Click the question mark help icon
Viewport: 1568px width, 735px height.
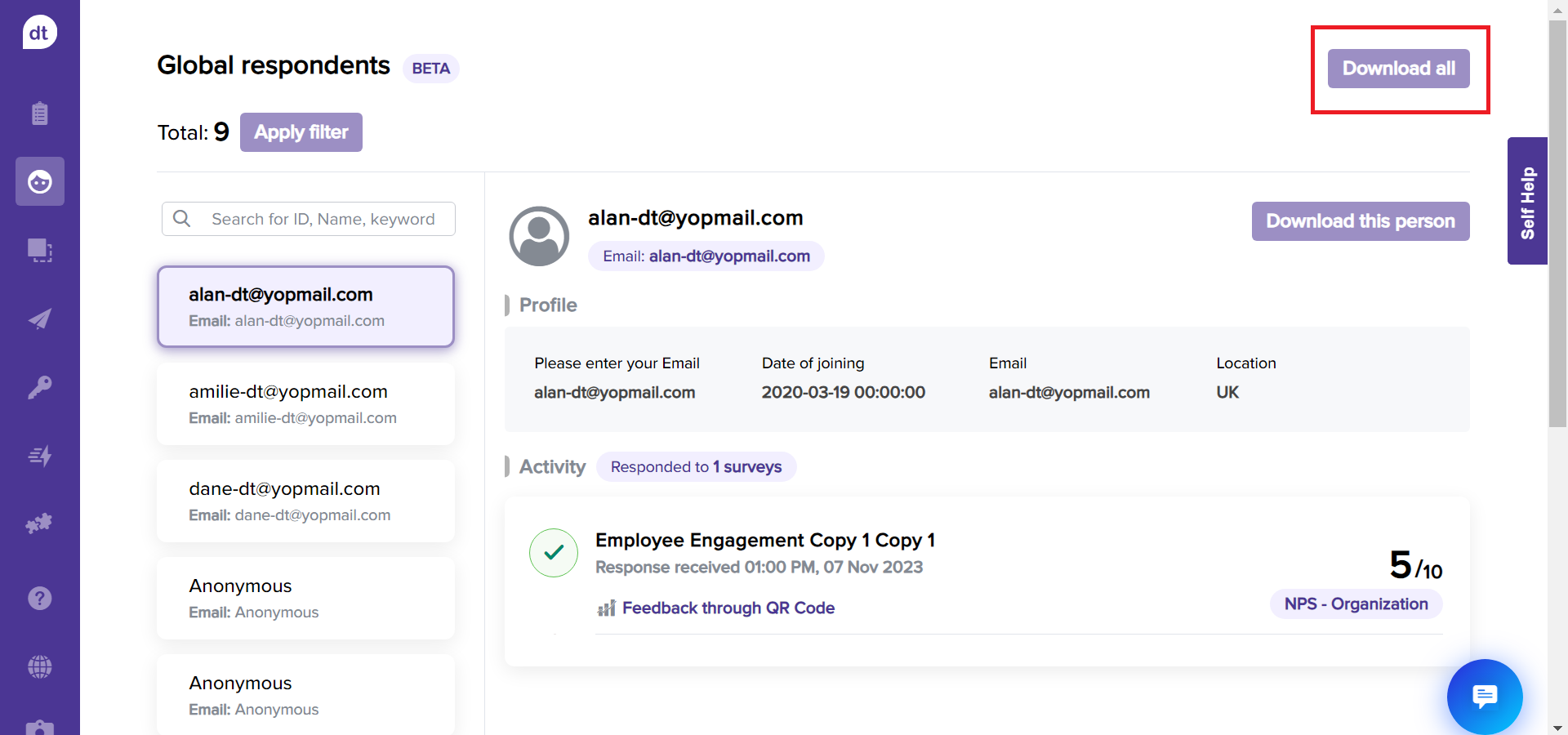[39, 599]
